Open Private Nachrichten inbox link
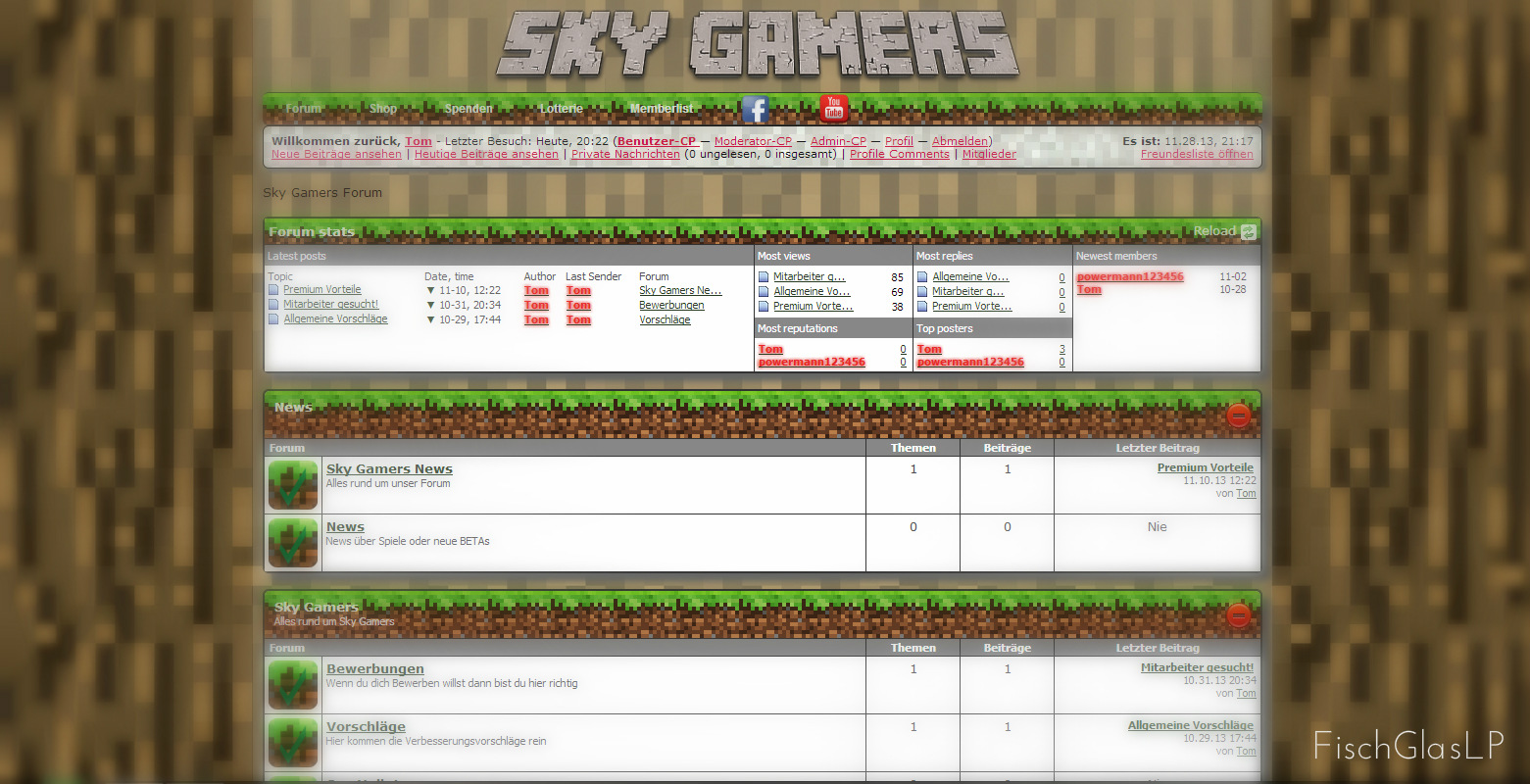The width and height of the screenshot is (1530, 784). click(625, 155)
